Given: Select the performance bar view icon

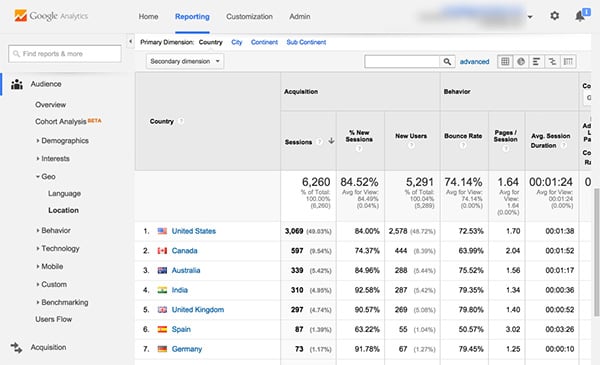Looking at the screenshot, I should point(536,61).
